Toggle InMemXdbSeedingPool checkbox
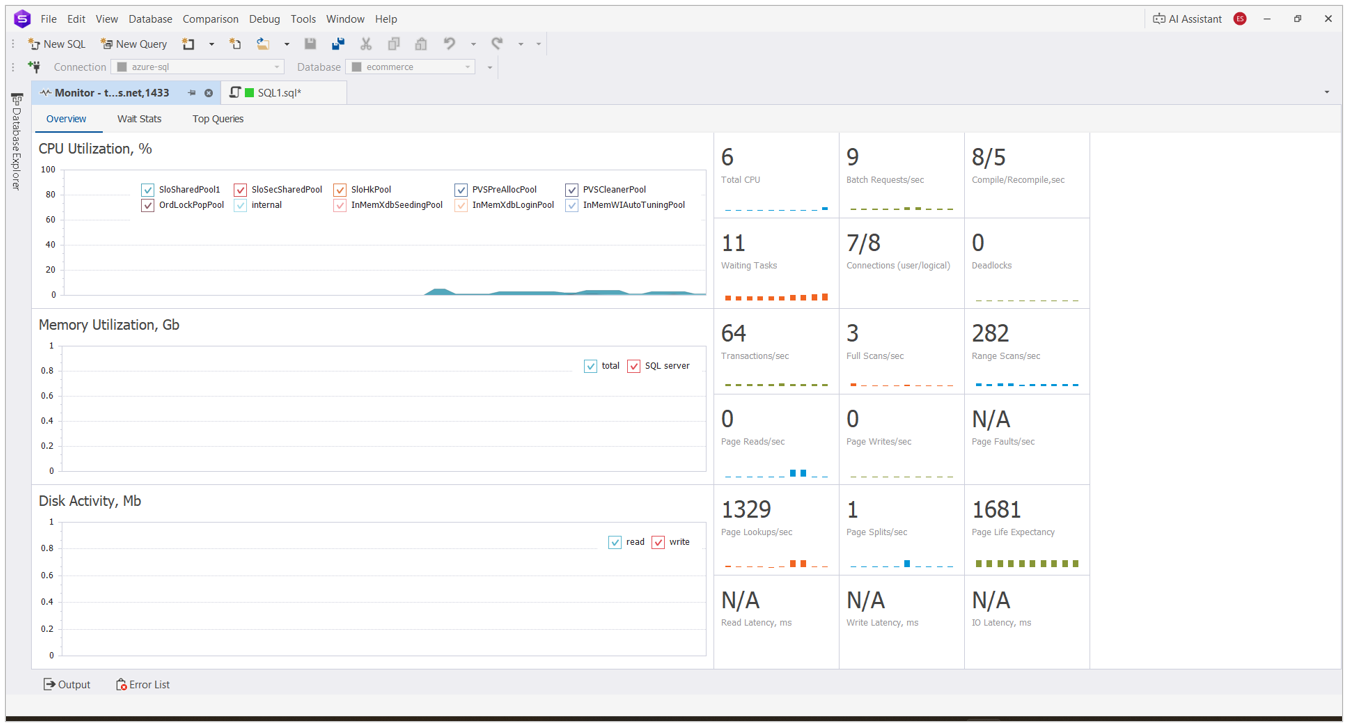 click(x=340, y=205)
